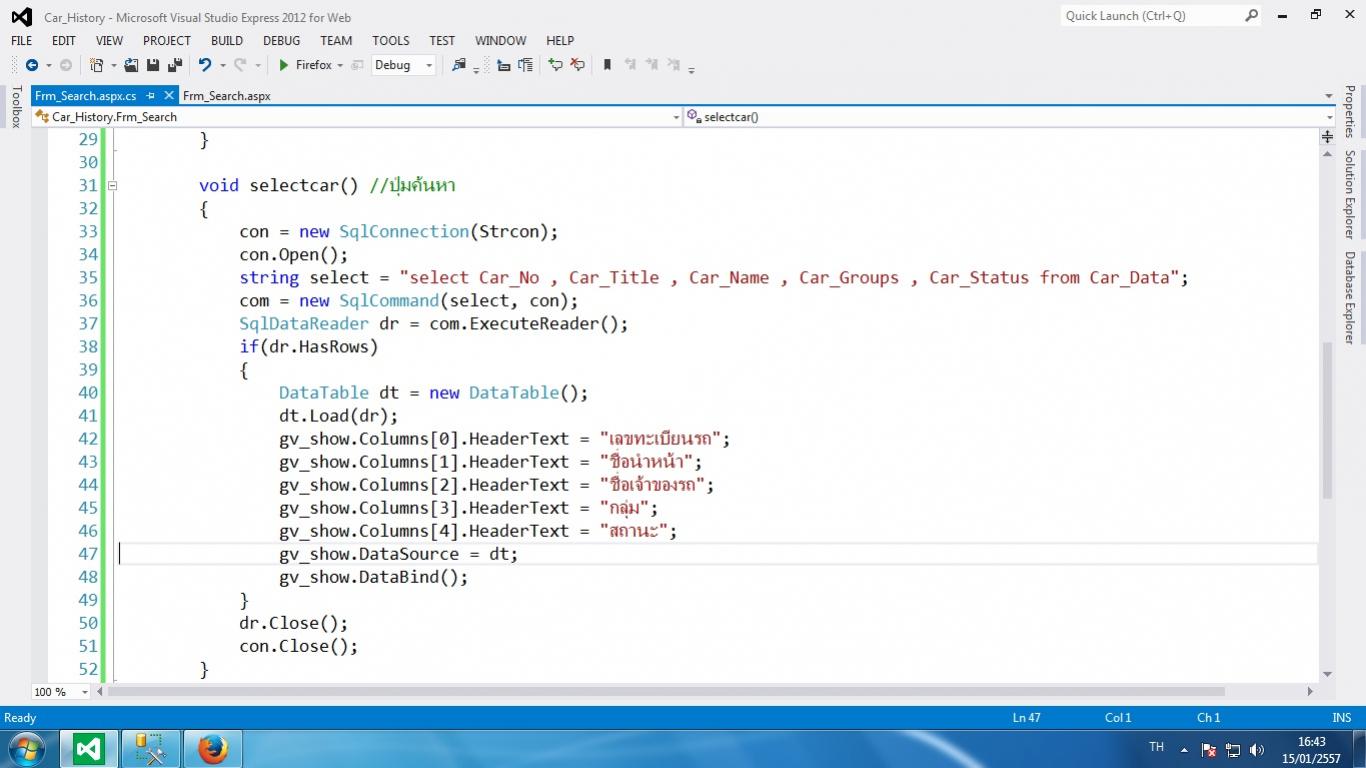This screenshot has width=1366, height=768.
Task: Click the volume speaker tray icon
Action: tap(1257, 749)
